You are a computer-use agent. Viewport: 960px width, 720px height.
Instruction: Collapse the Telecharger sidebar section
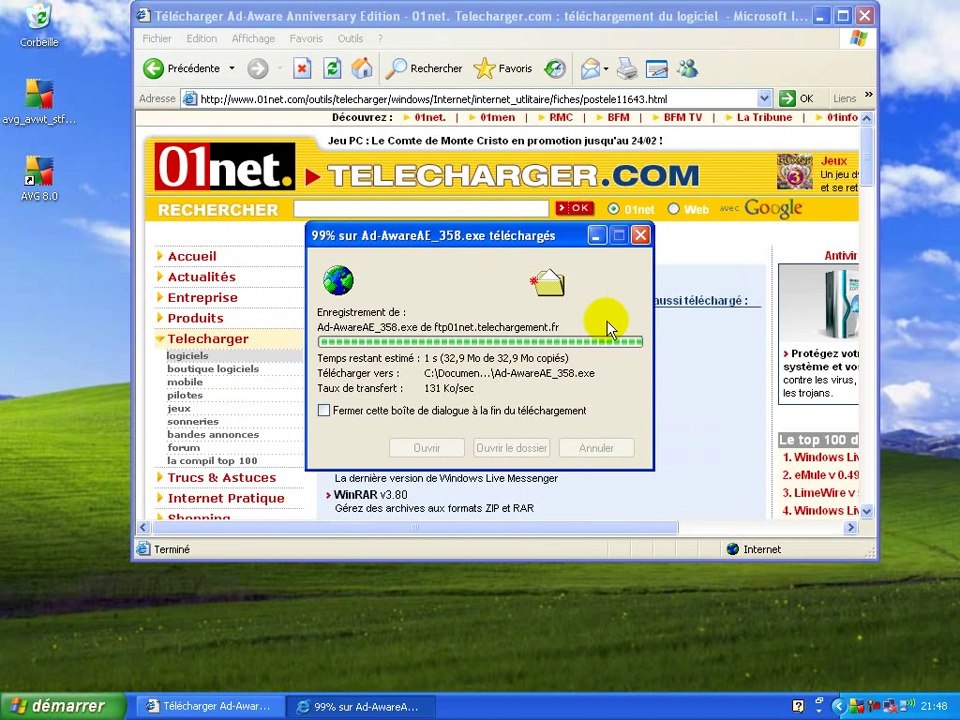(x=160, y=339)
